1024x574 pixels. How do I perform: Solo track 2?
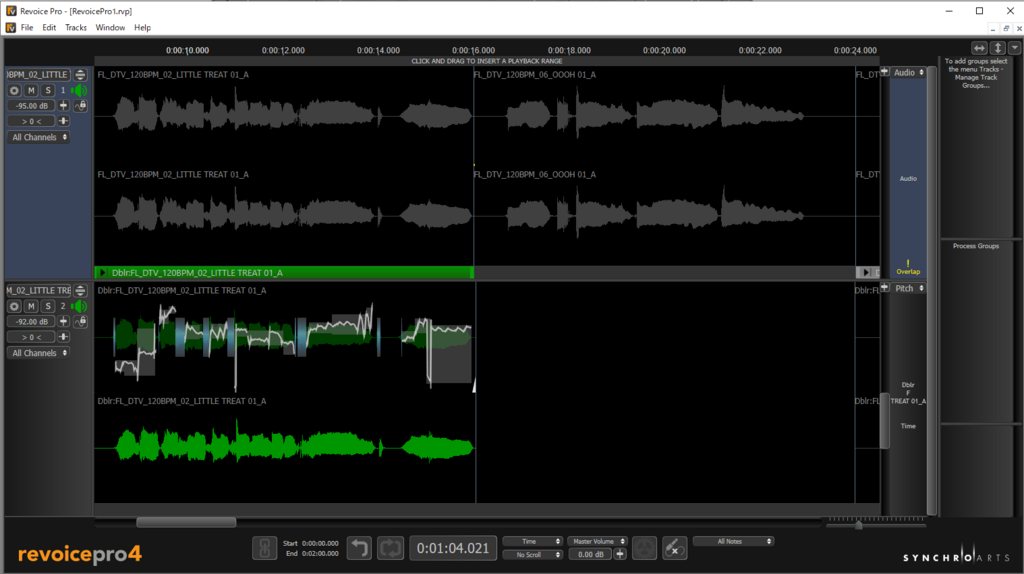[48, 306]
